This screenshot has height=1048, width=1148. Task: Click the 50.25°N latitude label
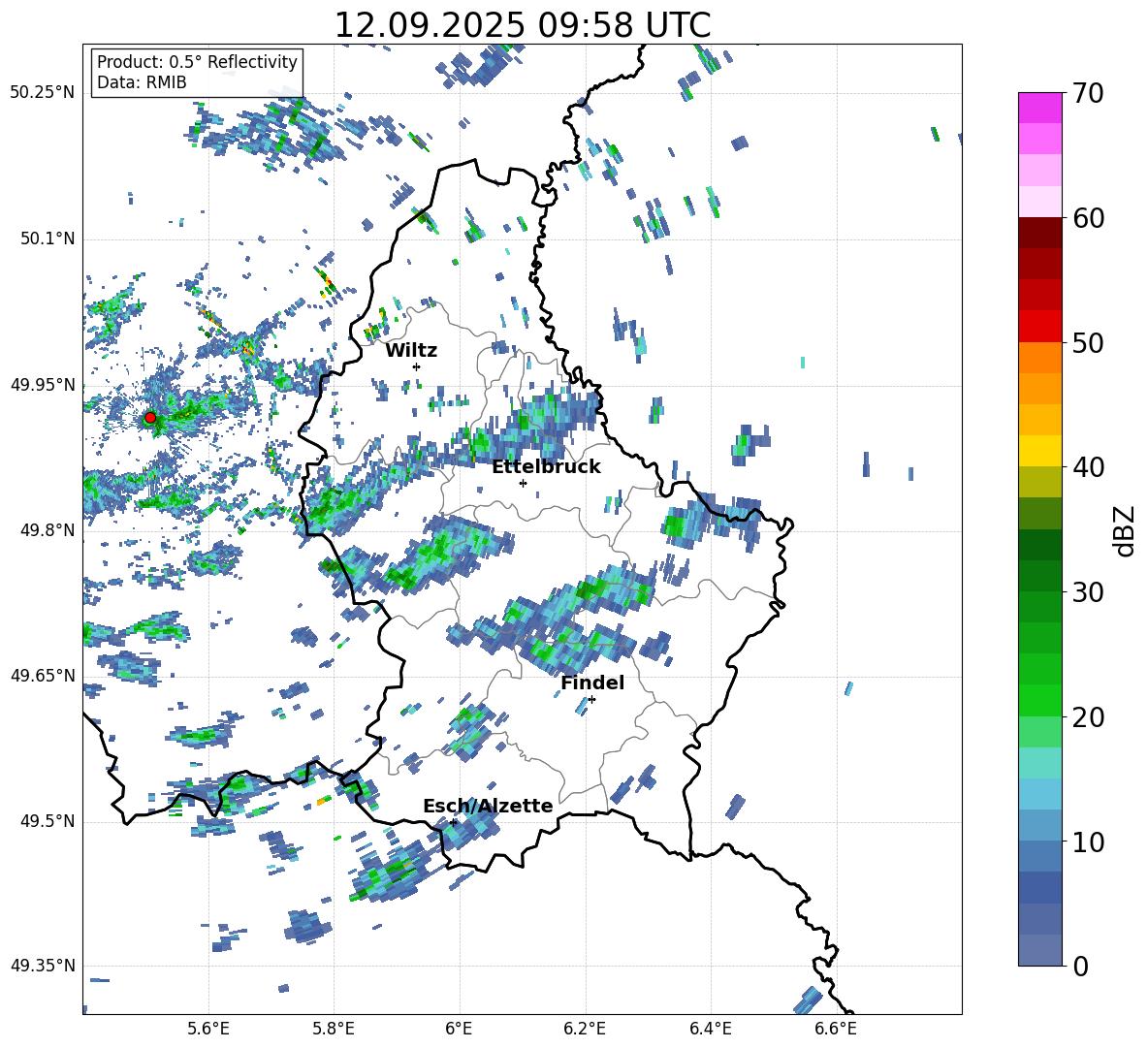coord(43,93)
